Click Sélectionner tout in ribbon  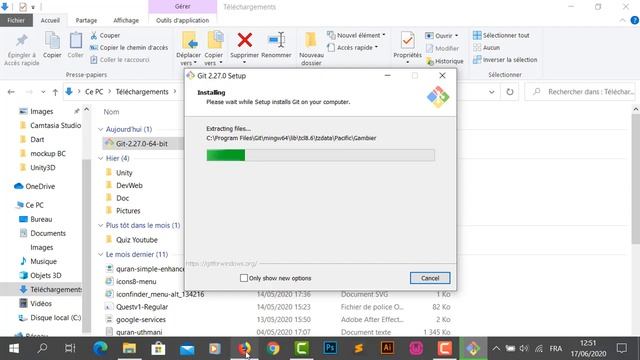[501, 35]
